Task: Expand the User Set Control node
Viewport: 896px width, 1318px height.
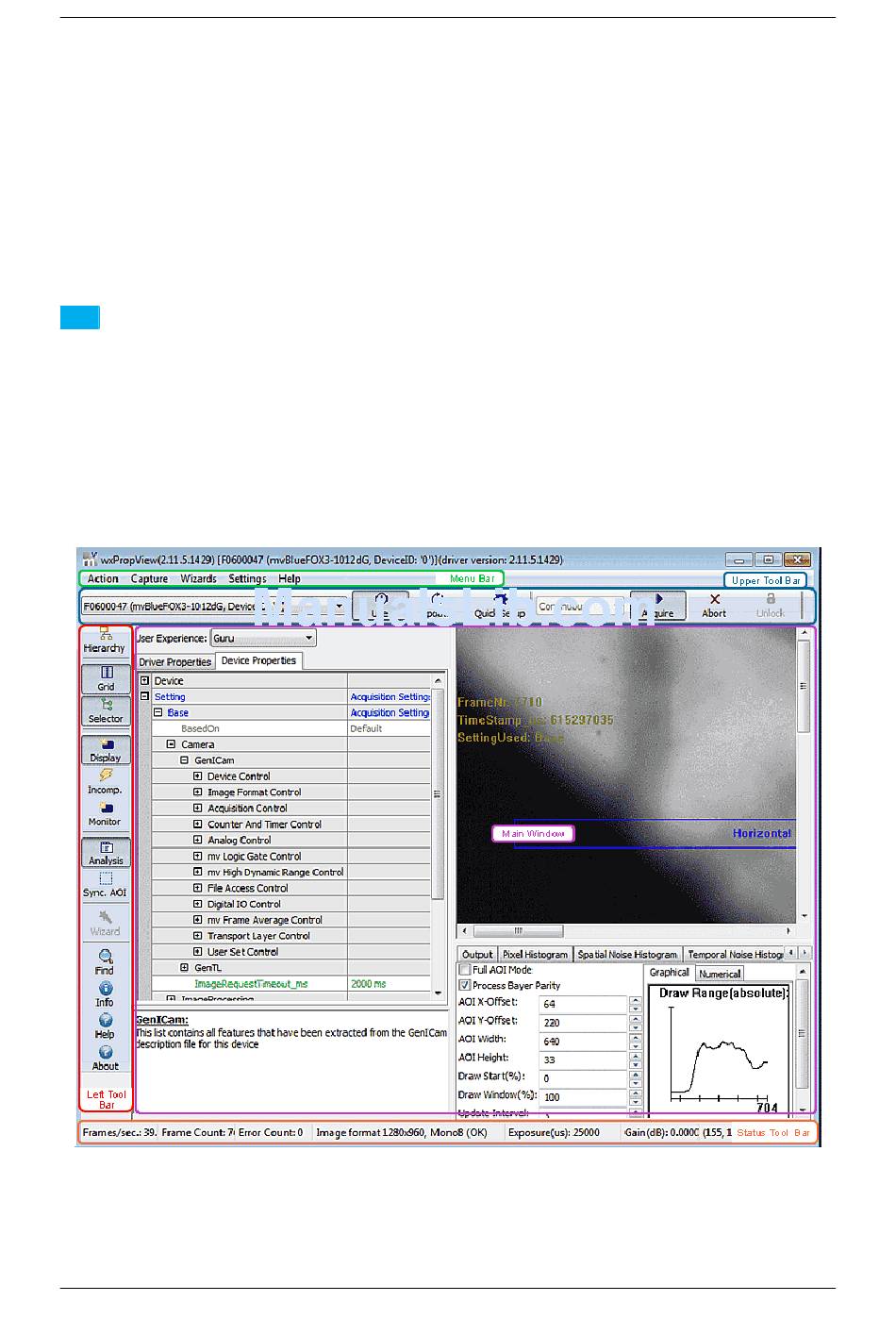Action: click(198, 952)
